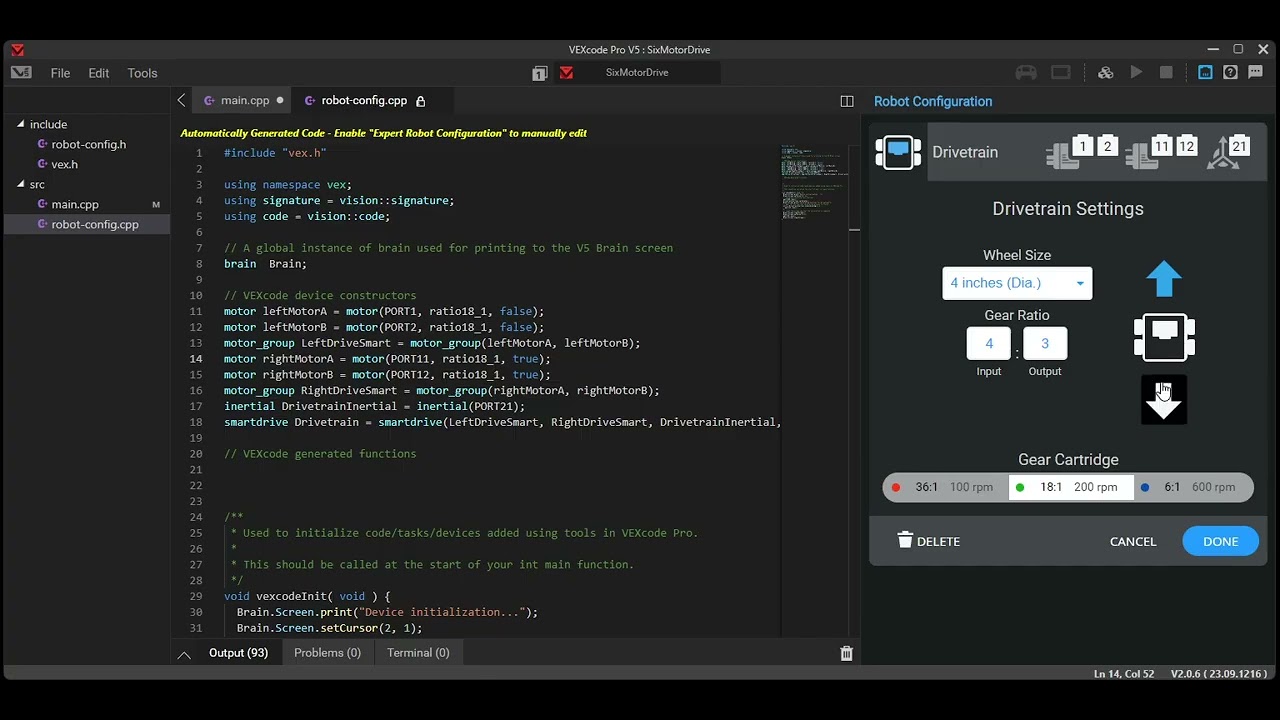Click the Automatically Generated Code notice
The height and width of the screenshot is (720, 1280).
(x=383, y=133)
